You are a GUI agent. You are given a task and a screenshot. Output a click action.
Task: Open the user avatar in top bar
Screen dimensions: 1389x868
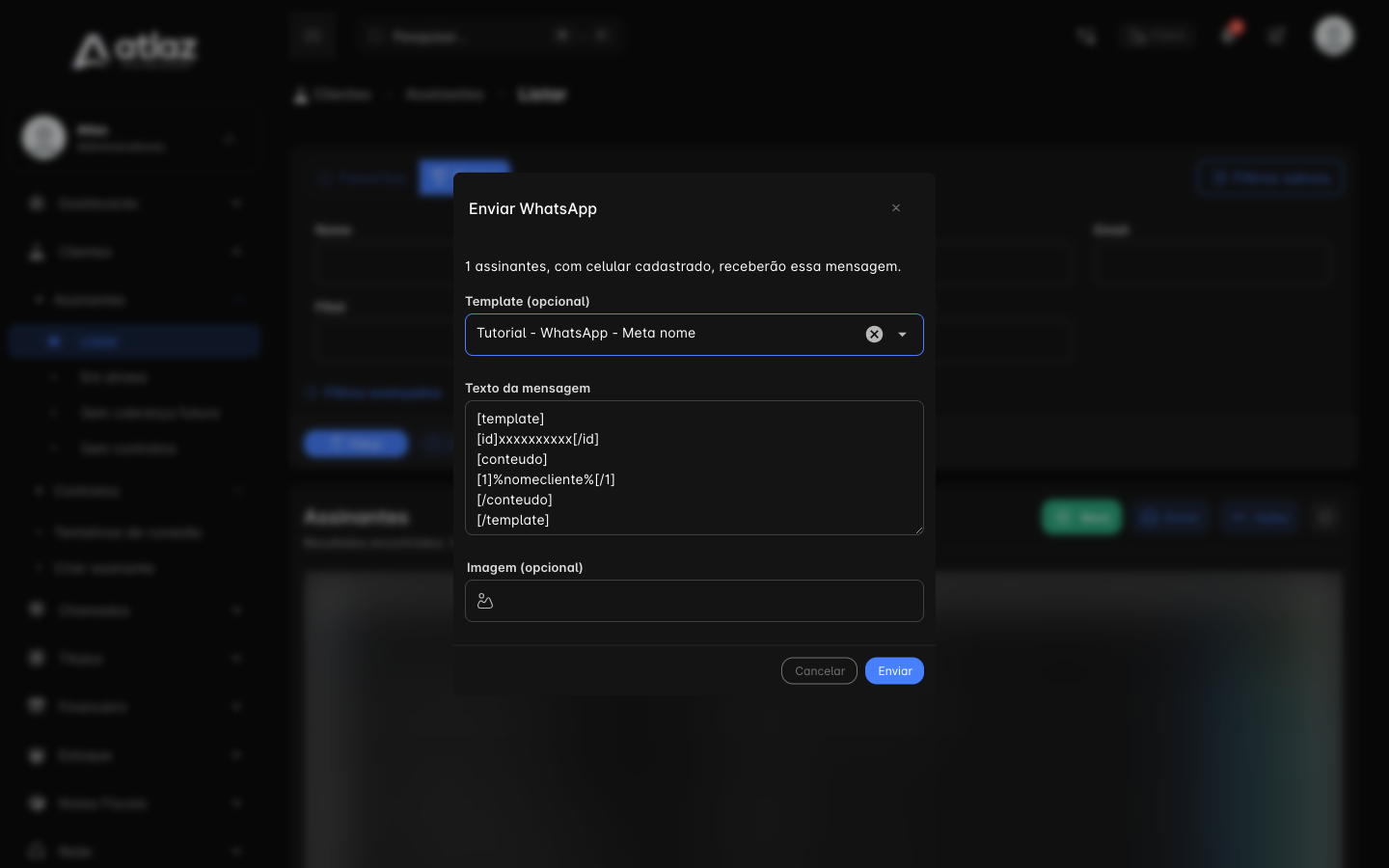[x=1334, y=36]
